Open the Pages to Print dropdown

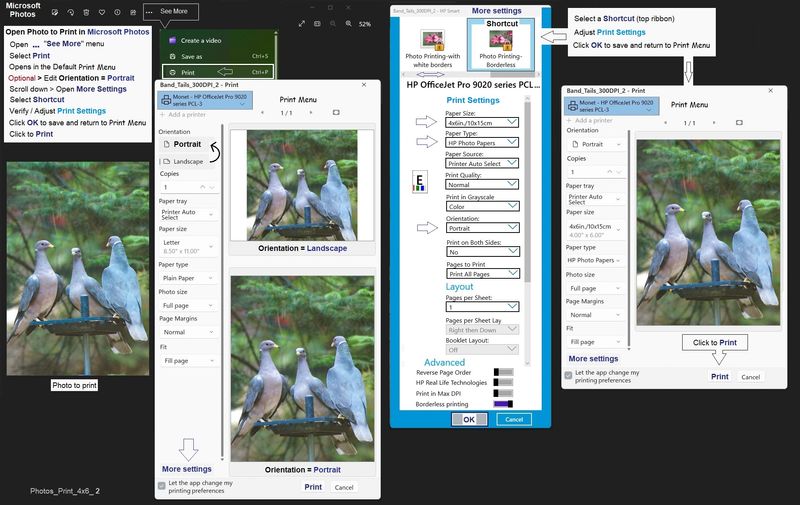[482, 273]
